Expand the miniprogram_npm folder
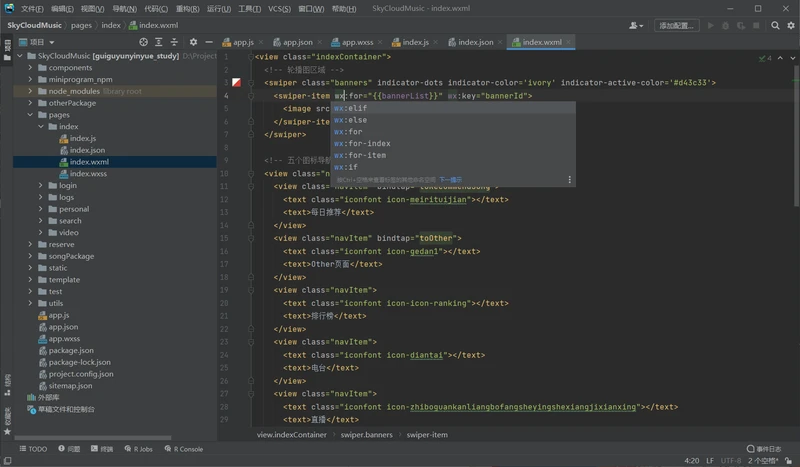The width and height of the screenshot is (800, 467). 30,79
